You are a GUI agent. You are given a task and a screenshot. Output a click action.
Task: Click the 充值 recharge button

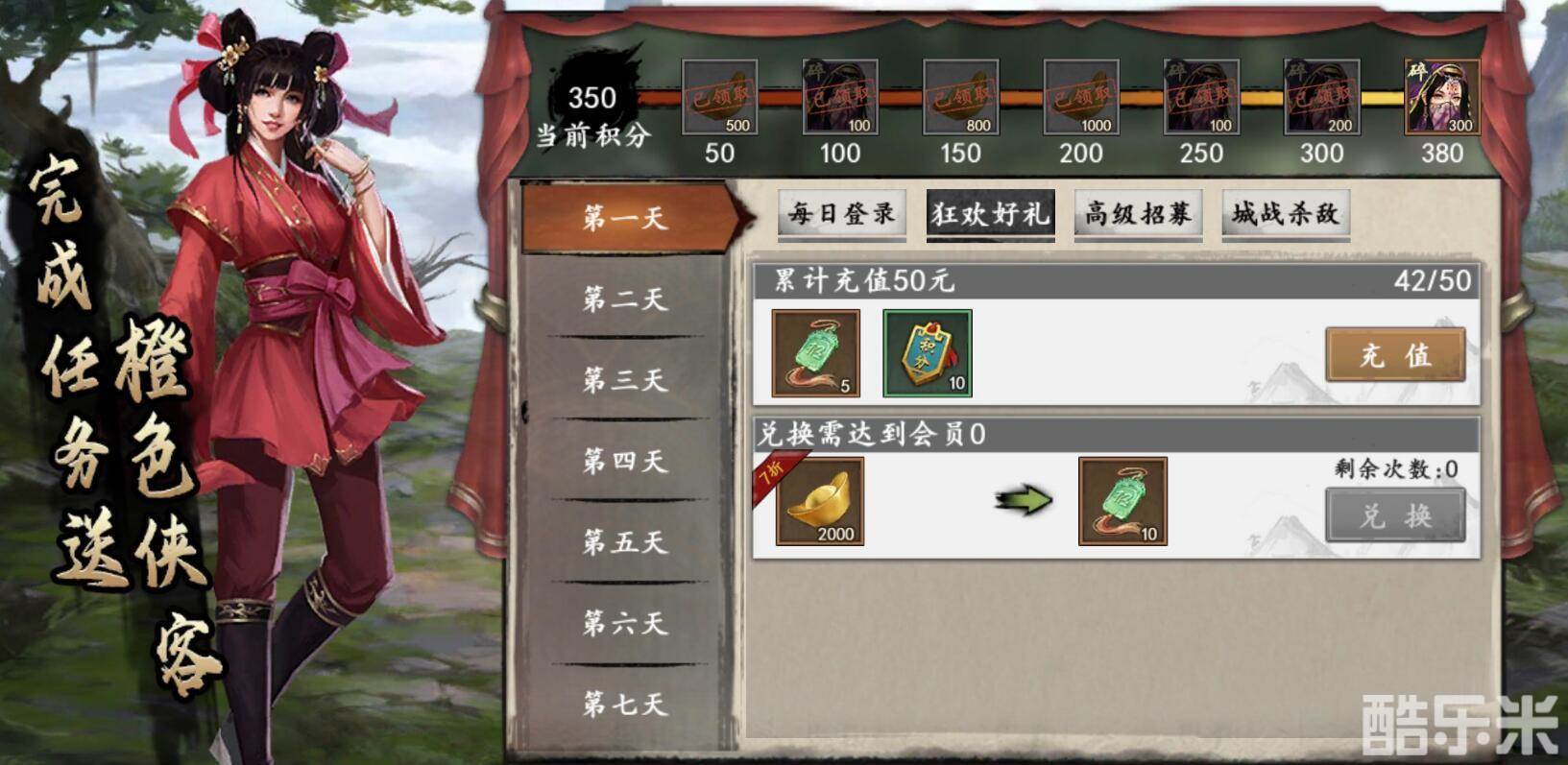1395,354
